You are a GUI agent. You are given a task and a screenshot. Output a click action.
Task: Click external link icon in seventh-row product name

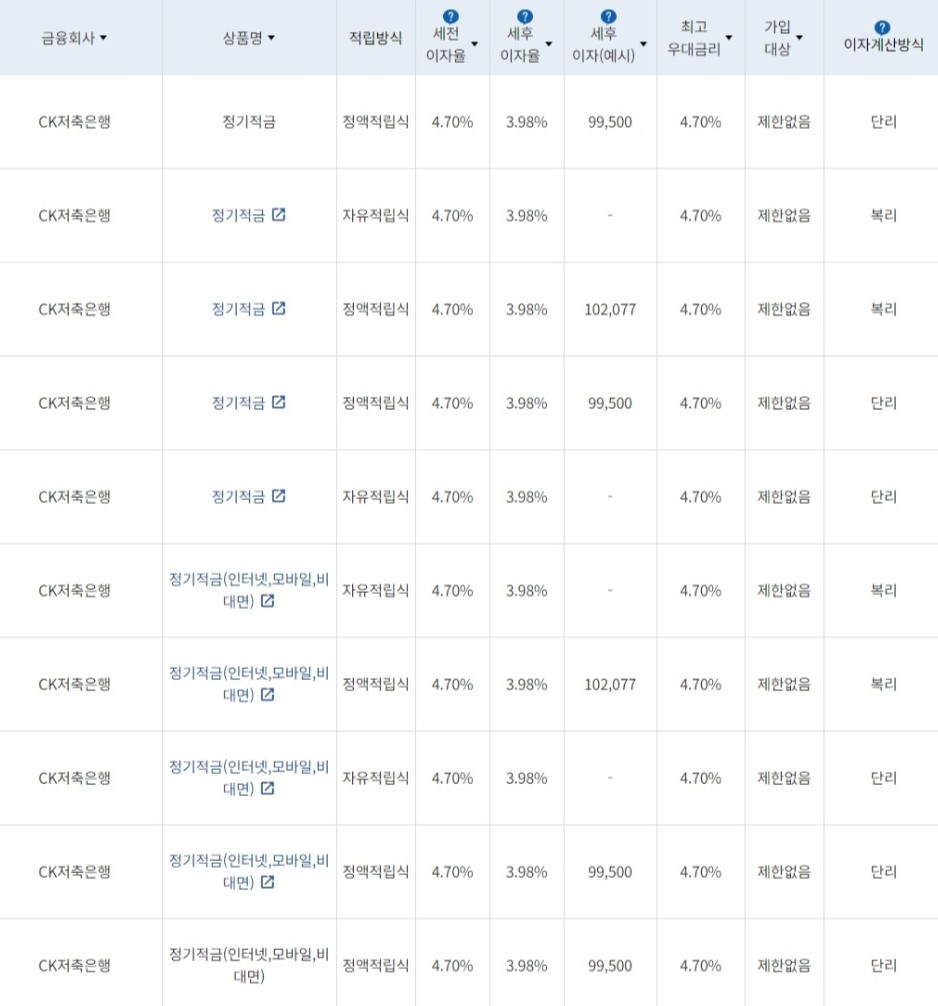pos(269,695)
